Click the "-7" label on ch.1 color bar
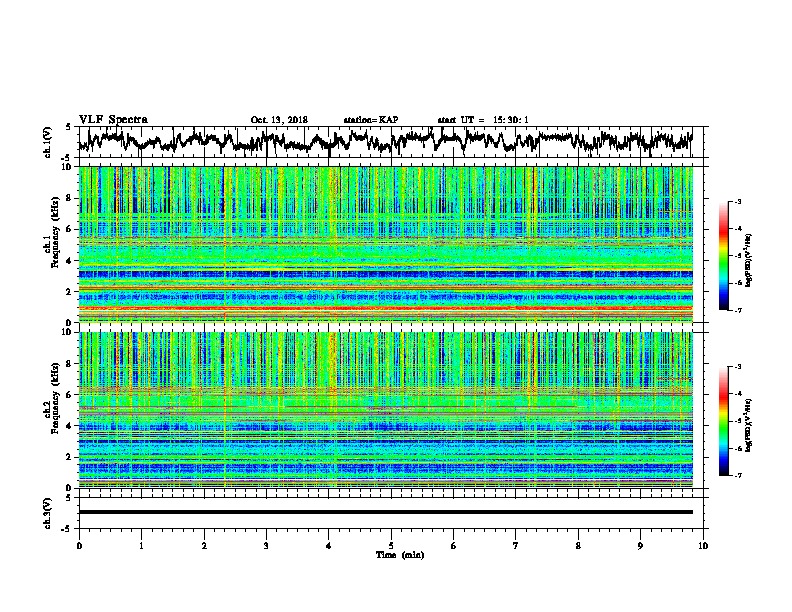Image resolution: width=792 pixels, height=612 pixels. (x=738, y=310)
